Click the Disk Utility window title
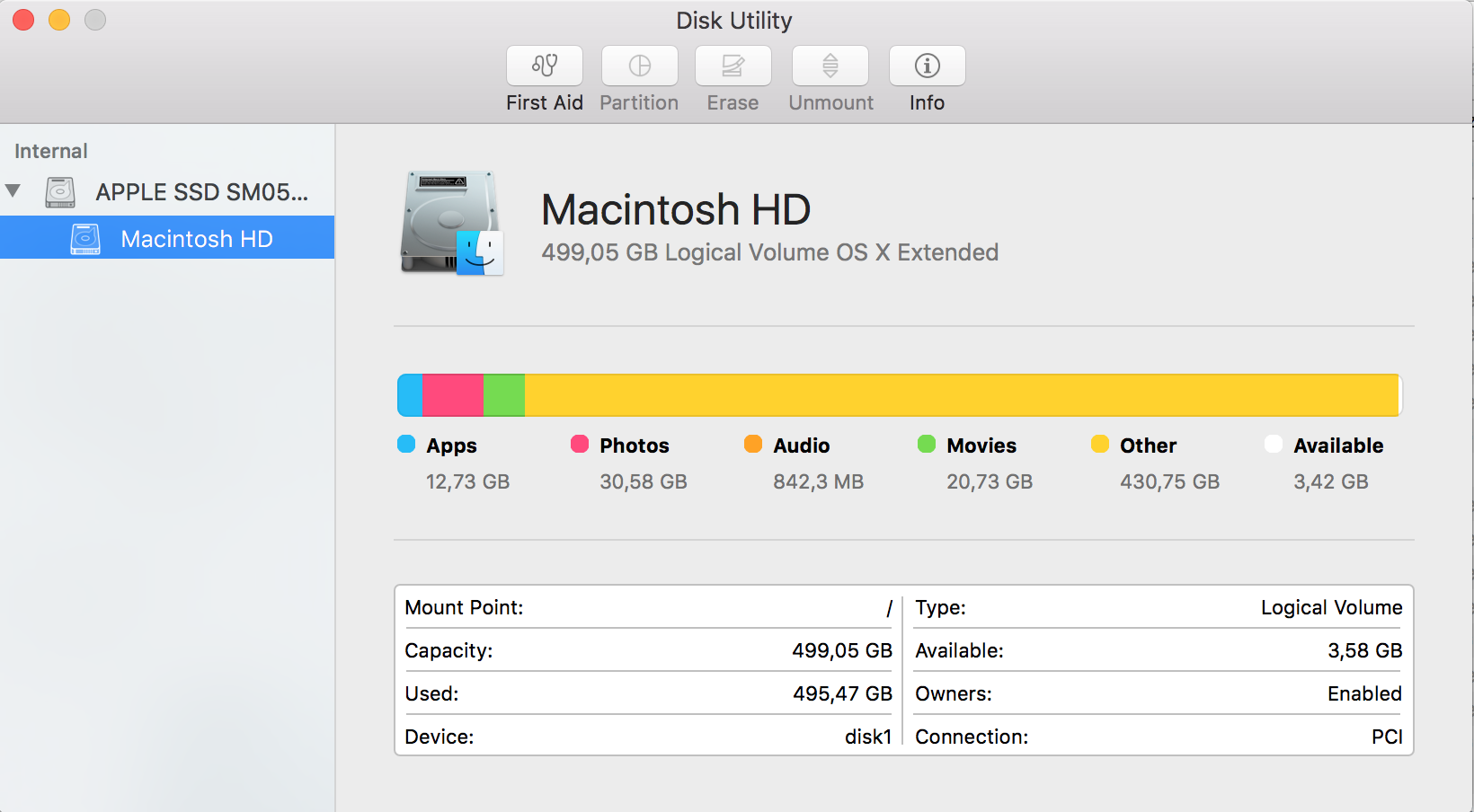 [734, 21]
